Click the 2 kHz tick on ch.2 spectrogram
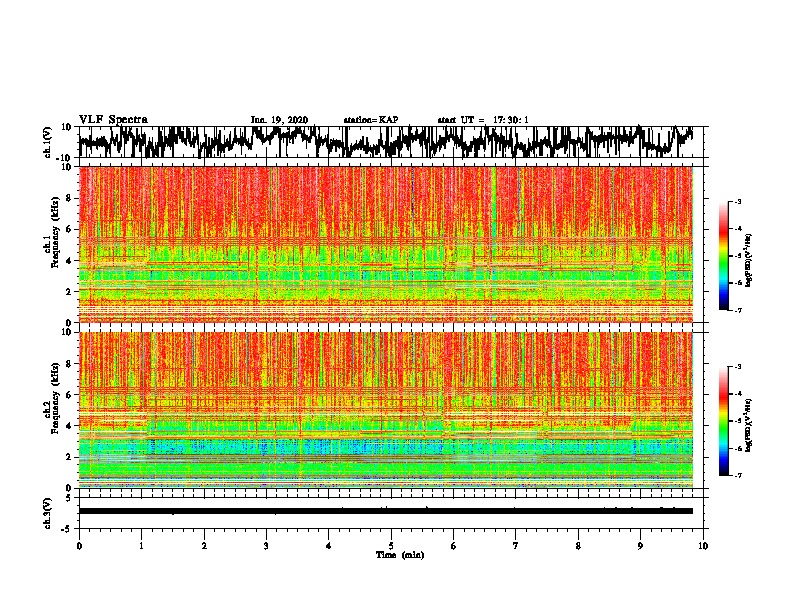 70,457
